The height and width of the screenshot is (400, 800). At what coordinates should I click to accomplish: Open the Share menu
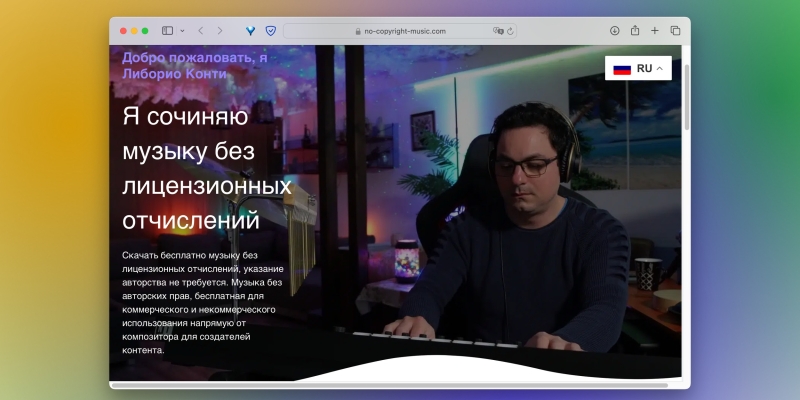click(635, 31)
